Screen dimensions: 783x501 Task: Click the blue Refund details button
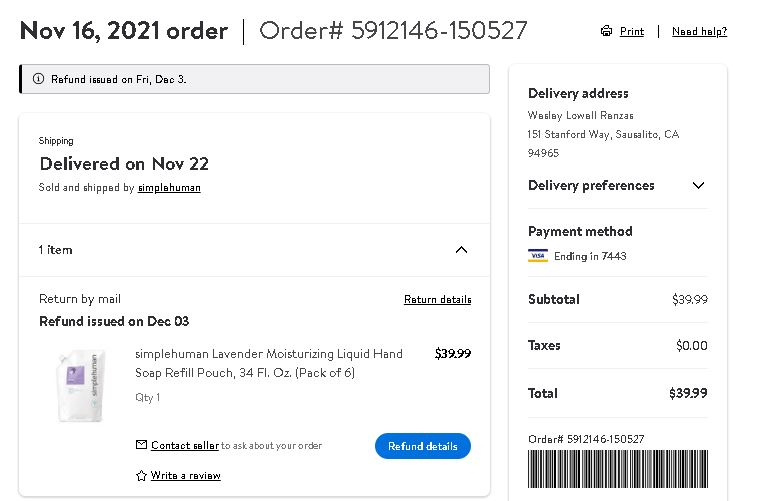coord(422,446)
